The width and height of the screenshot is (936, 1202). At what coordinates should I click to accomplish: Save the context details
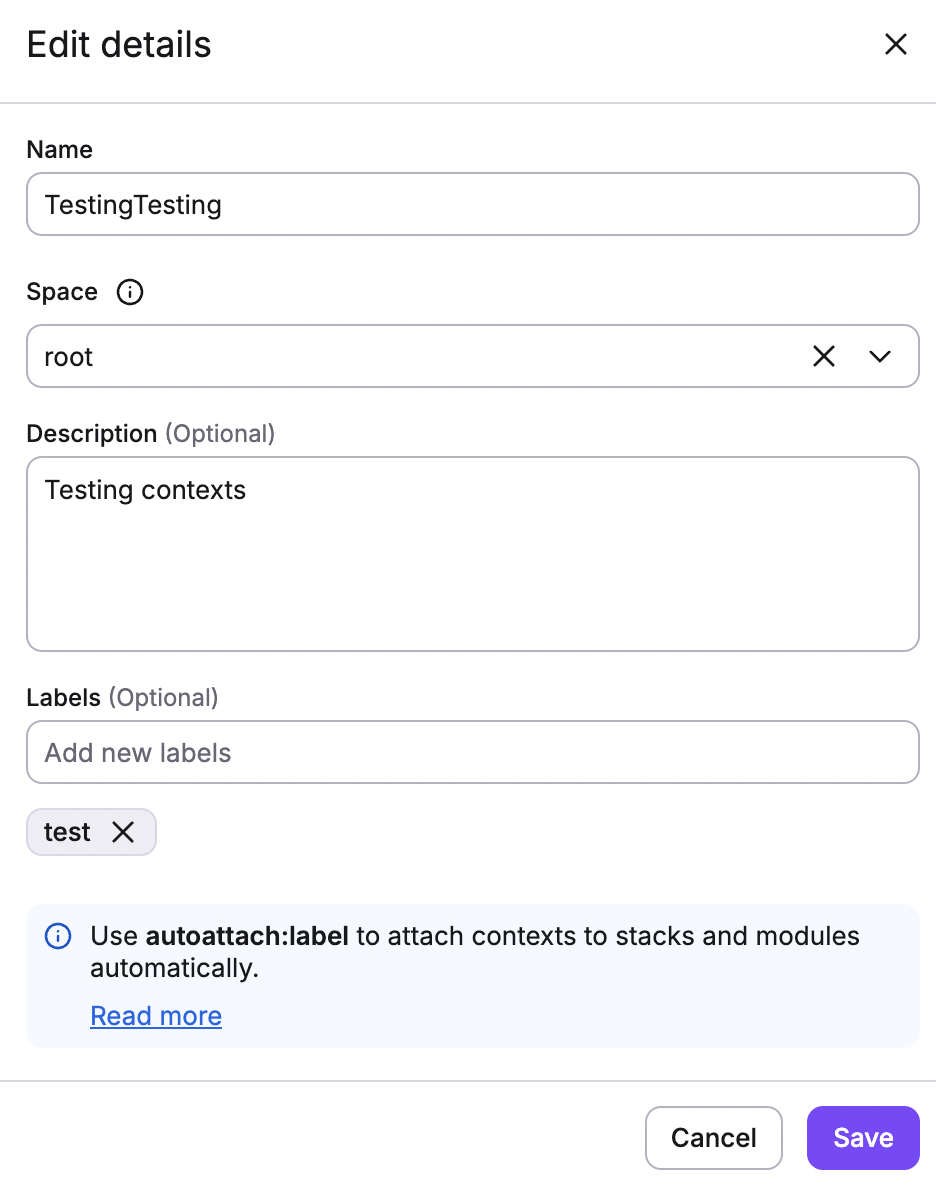coord(862,1138)
